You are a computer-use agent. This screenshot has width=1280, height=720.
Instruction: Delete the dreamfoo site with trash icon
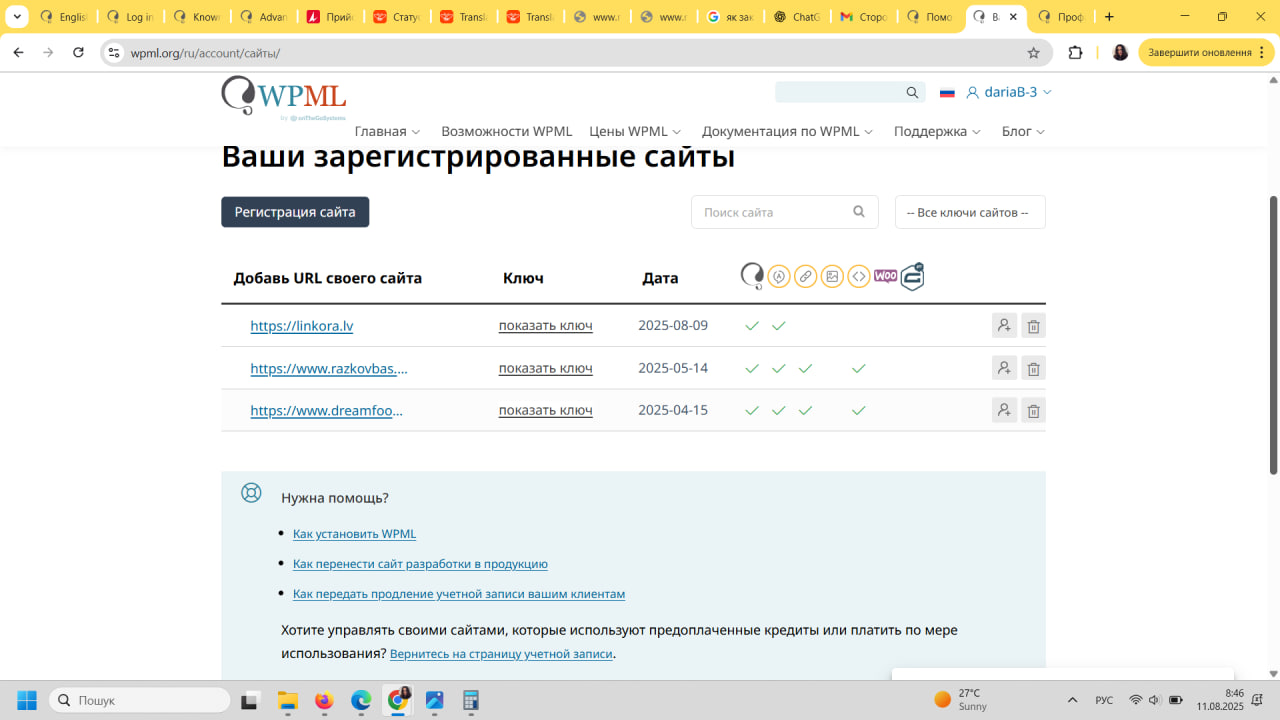pos(1033,410)
